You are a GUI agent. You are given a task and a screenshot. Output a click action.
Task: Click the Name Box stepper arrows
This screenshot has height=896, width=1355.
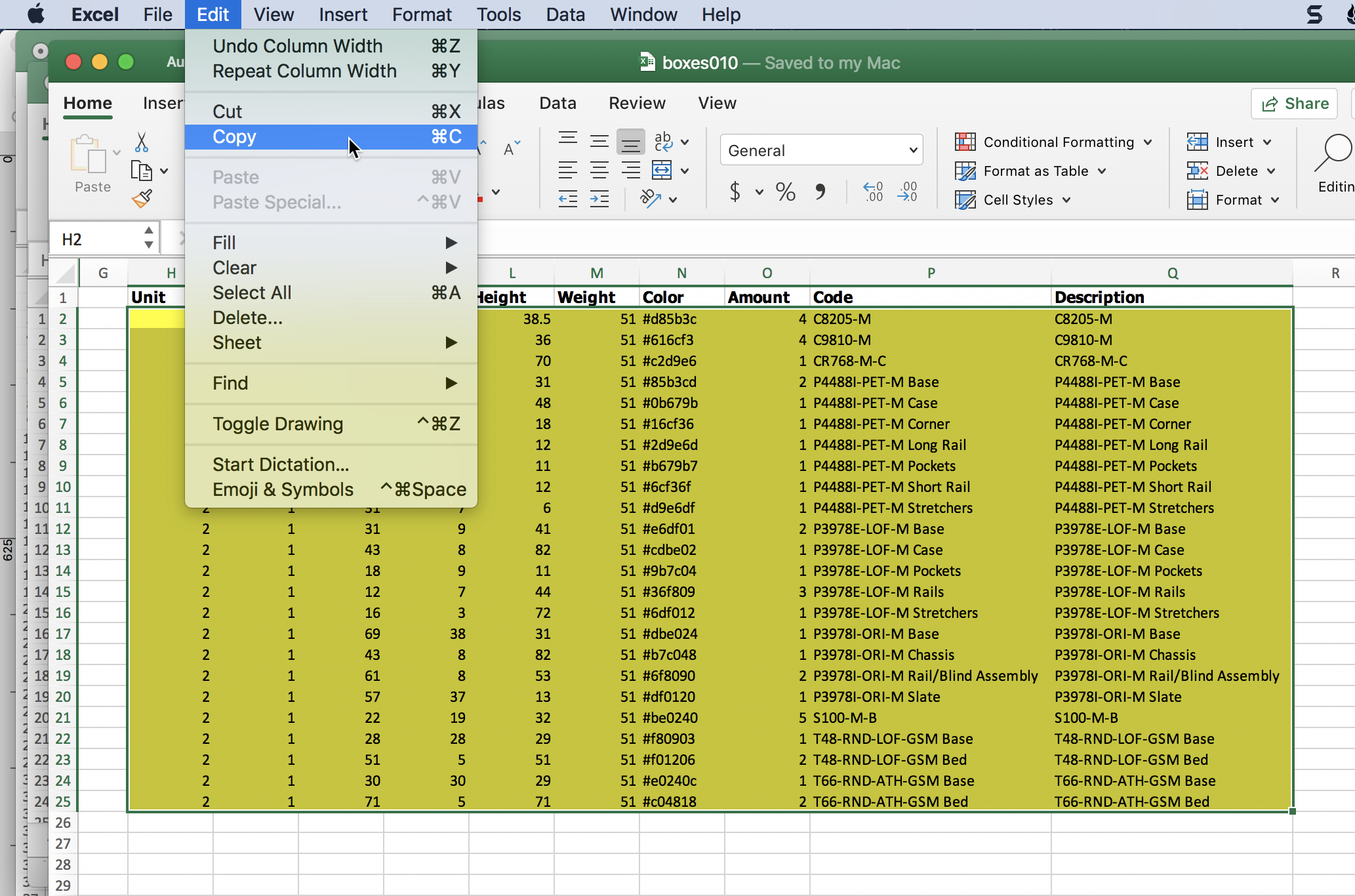click(x=149, y=237)
